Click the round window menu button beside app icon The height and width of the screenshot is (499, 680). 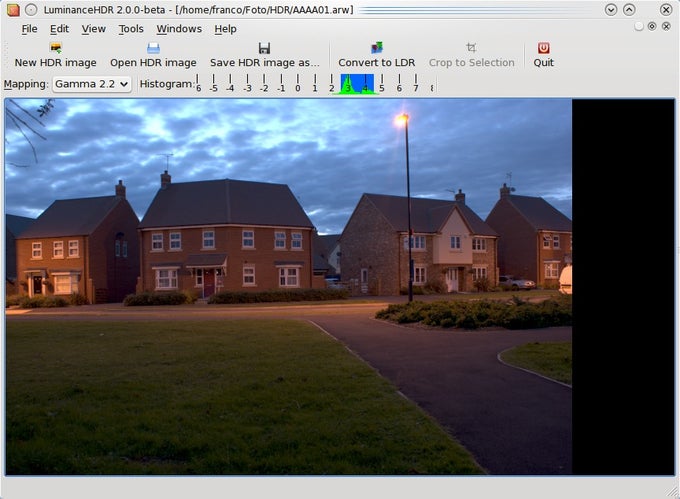click(31, 10)
